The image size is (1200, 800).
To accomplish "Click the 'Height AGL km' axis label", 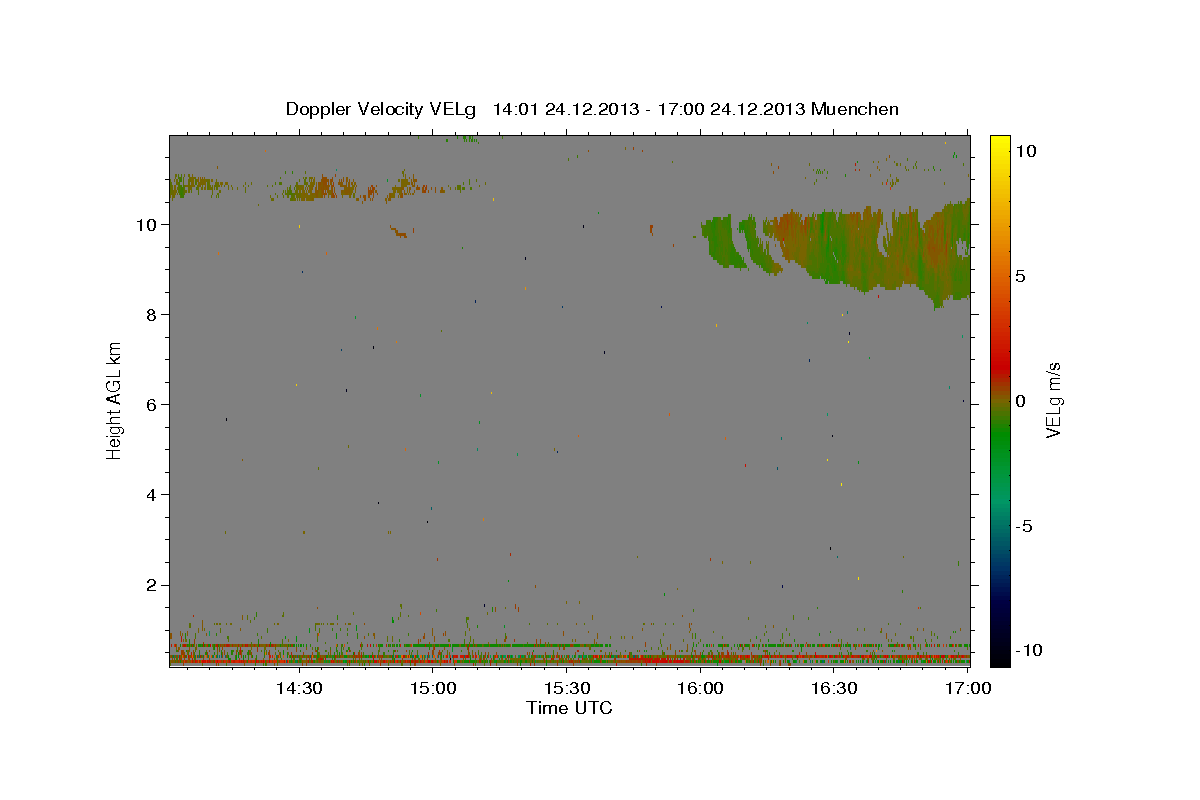I will click(x=115, y=401).
